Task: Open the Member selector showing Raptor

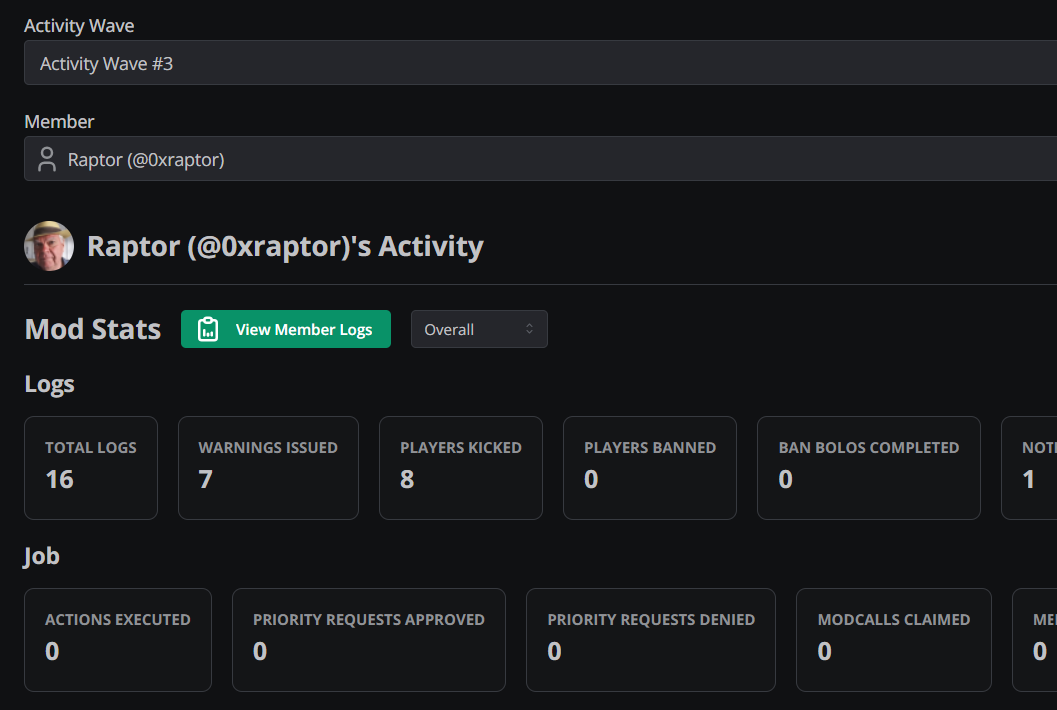Action: [540, 159]
